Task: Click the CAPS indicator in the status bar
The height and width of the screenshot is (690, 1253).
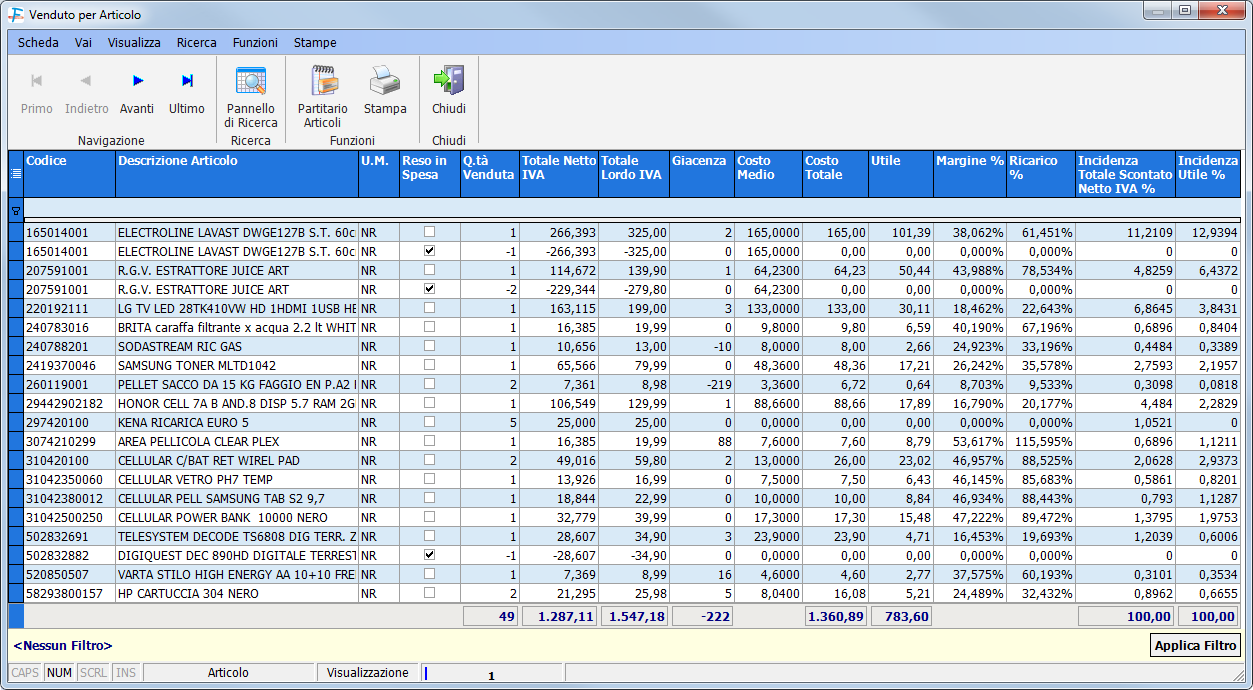Action: click(x=26, y=673)
